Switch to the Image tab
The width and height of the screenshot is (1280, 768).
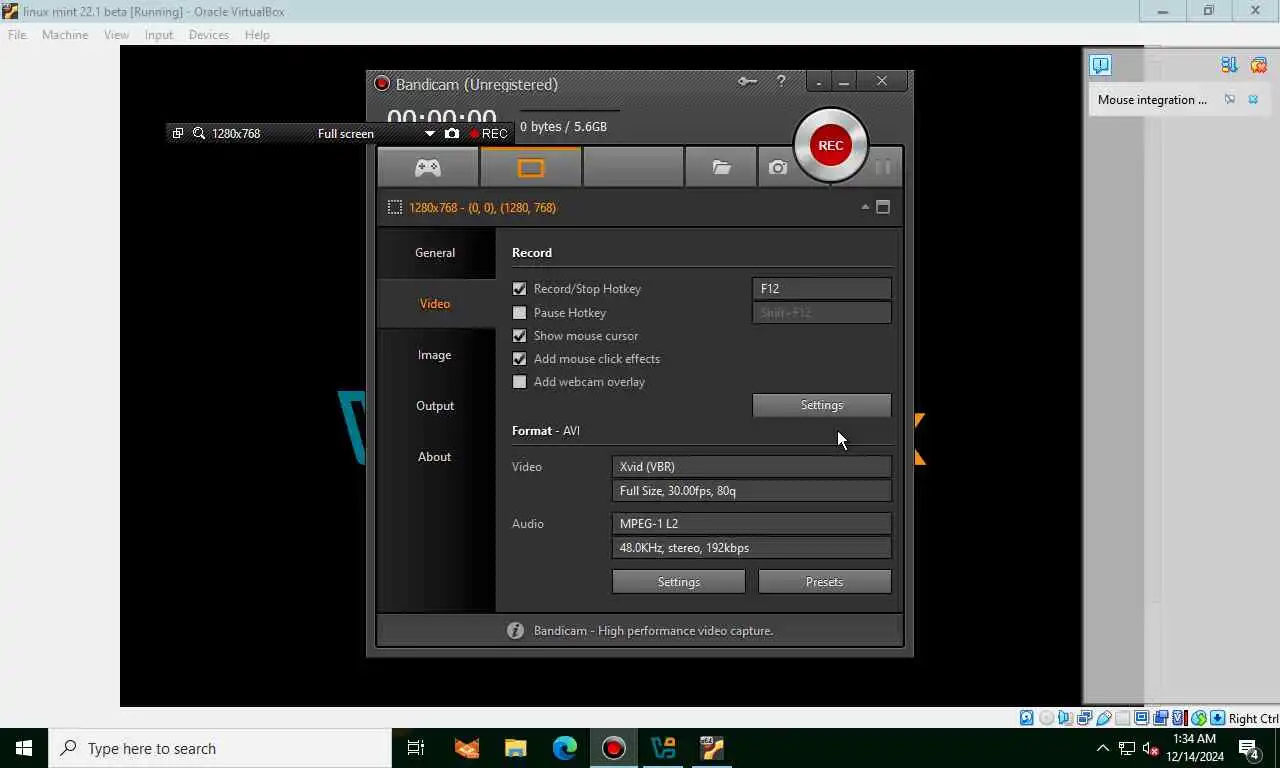[x=435, y=355]
